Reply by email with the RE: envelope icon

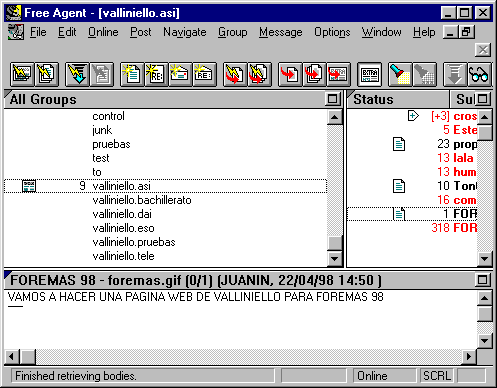205,74
